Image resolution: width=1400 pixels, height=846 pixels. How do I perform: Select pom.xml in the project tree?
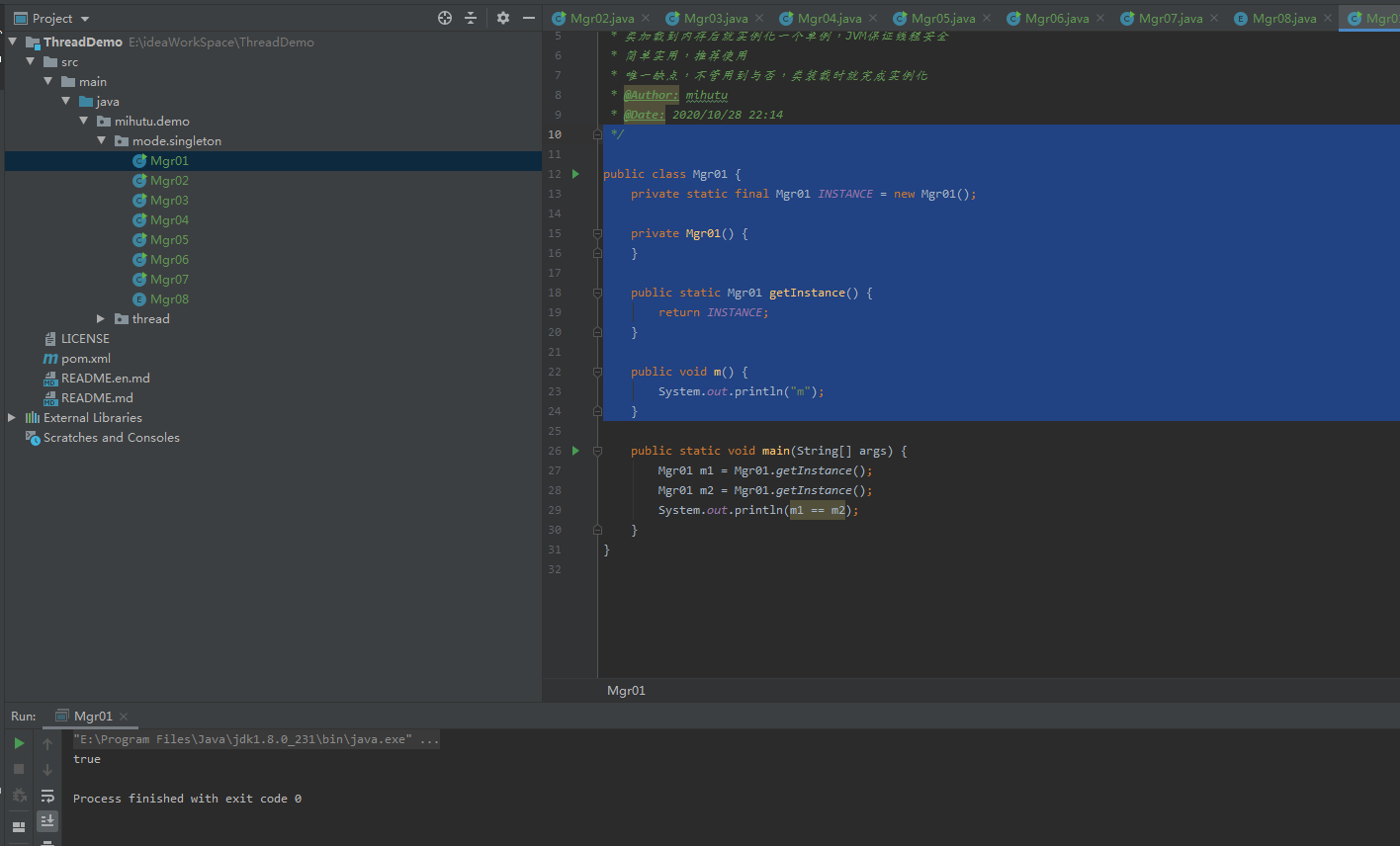[85, 358]
